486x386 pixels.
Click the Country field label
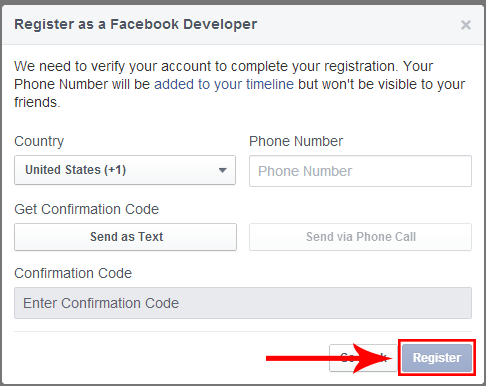click(x=39, y=141)
